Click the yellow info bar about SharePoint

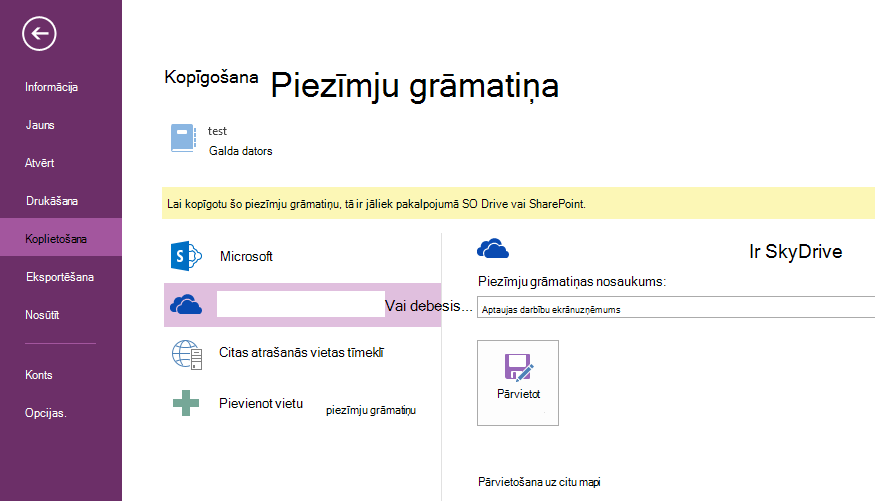coord(518,204)
